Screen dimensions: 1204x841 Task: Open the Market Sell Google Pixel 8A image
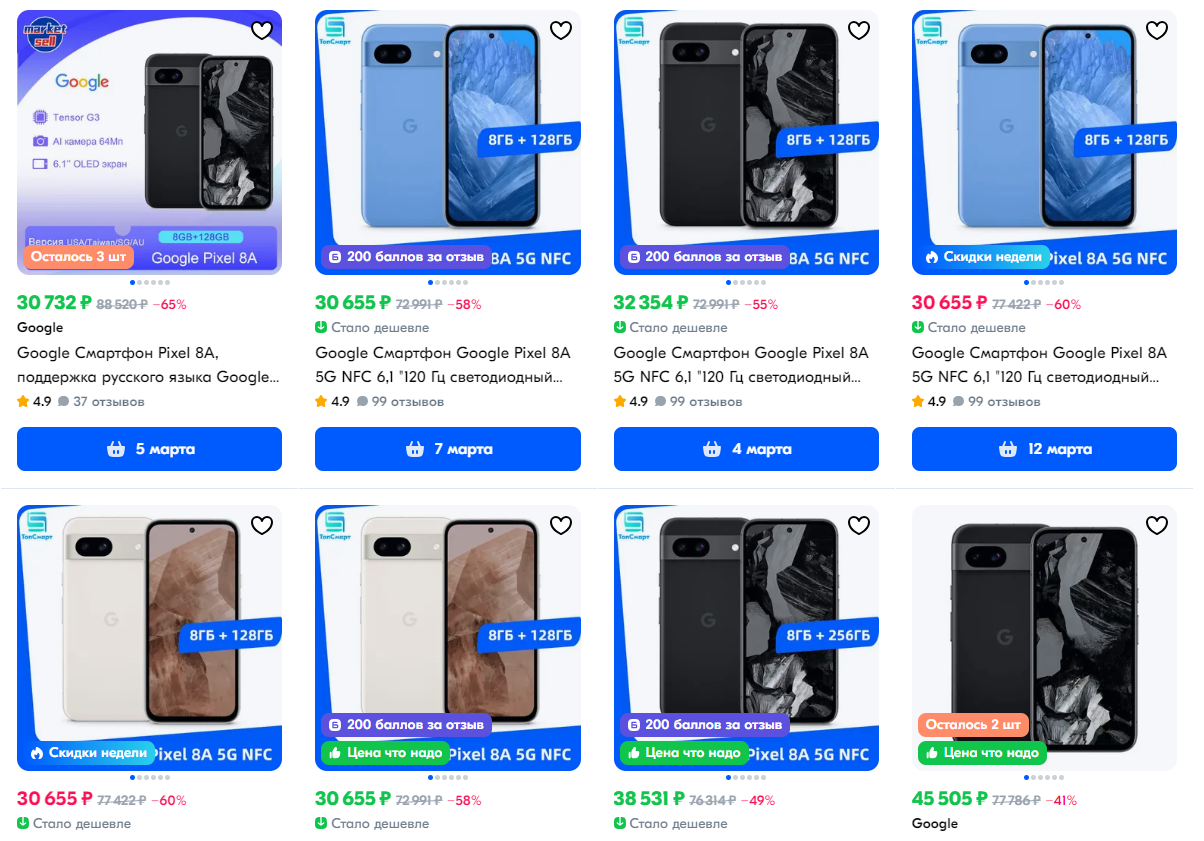[x=149, y=142]
